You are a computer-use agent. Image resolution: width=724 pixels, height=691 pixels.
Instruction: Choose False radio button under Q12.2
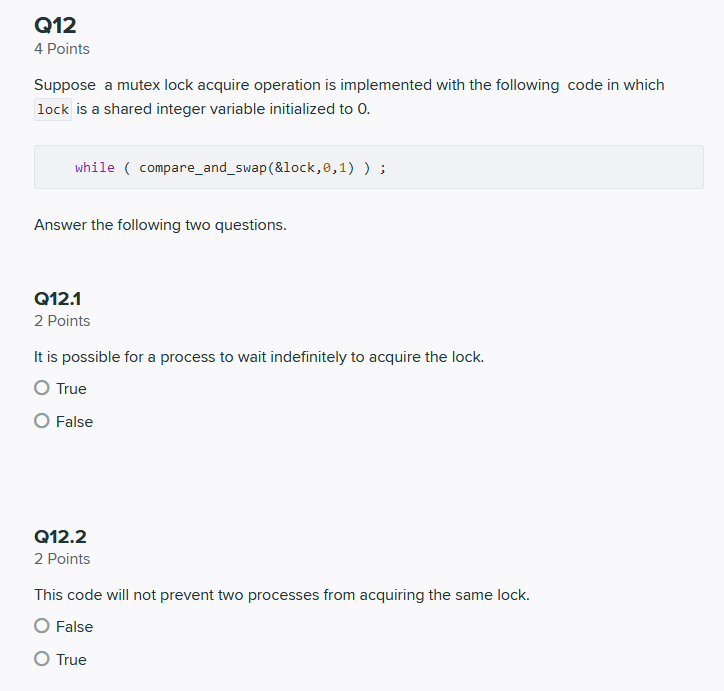(x=42, y=626)
